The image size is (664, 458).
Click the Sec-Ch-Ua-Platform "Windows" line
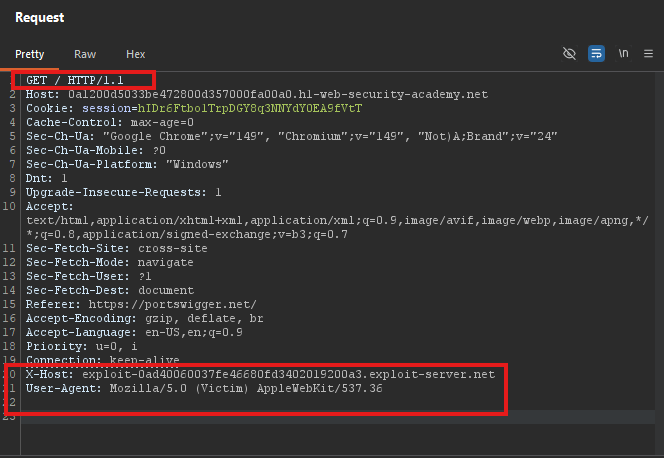(x=127, y=164)
